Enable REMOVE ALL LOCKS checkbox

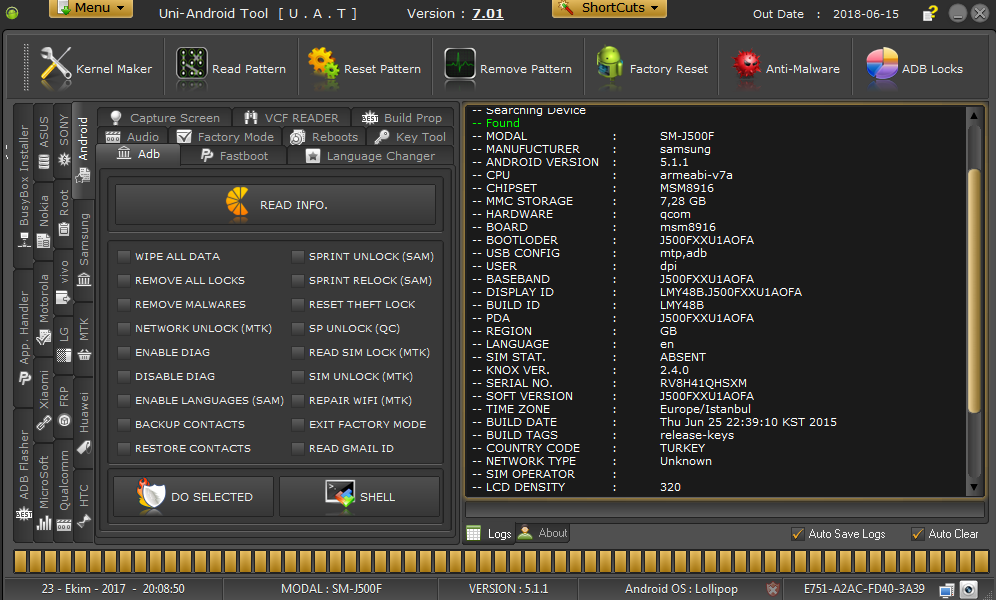[x=124, y=281]
